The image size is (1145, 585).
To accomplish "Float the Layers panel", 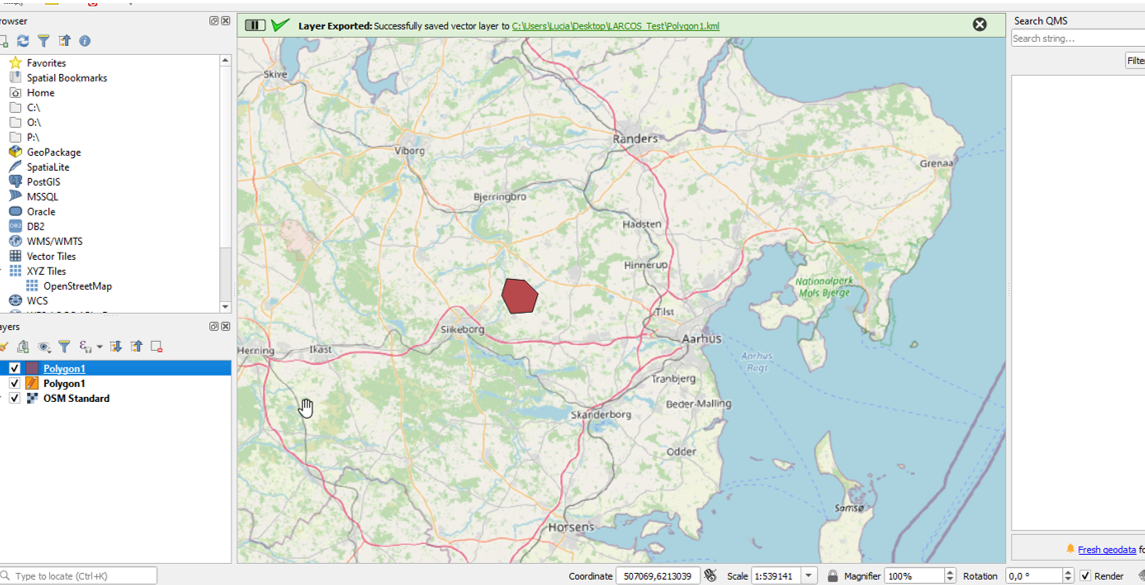I will tap(214, 326).
